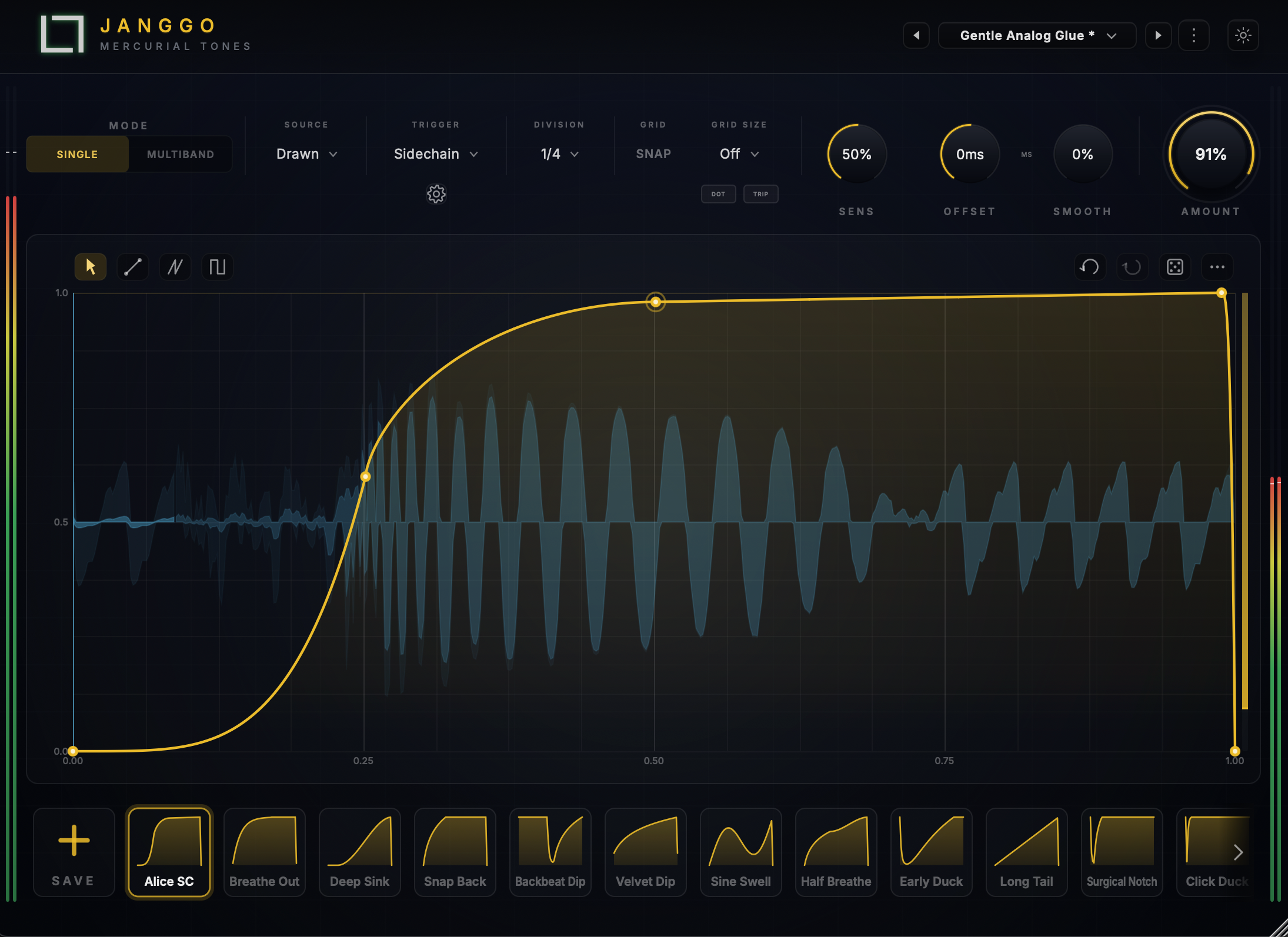1288x937 pixels.
Task: Select the line draw tool
Action: point(133,267)
